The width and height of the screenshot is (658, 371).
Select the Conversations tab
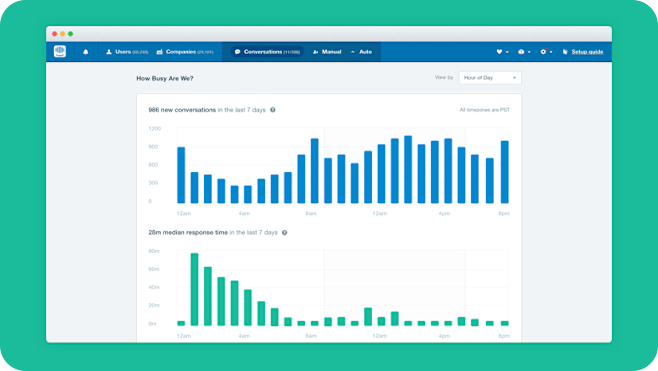pyautogui.click(x=267, y=52)
